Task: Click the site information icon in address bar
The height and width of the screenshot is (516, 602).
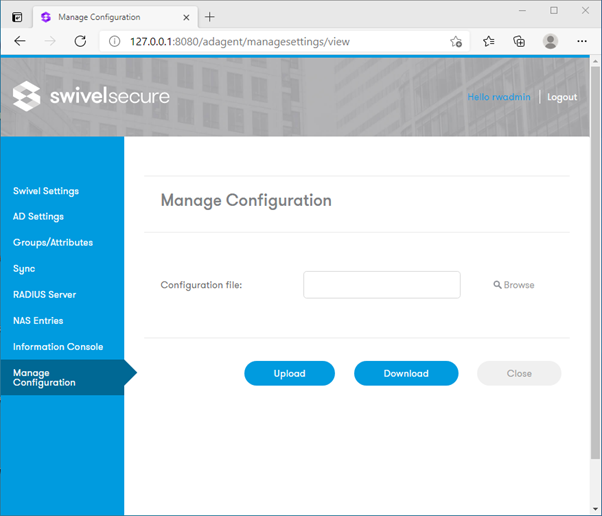Action: coord(114,41)
